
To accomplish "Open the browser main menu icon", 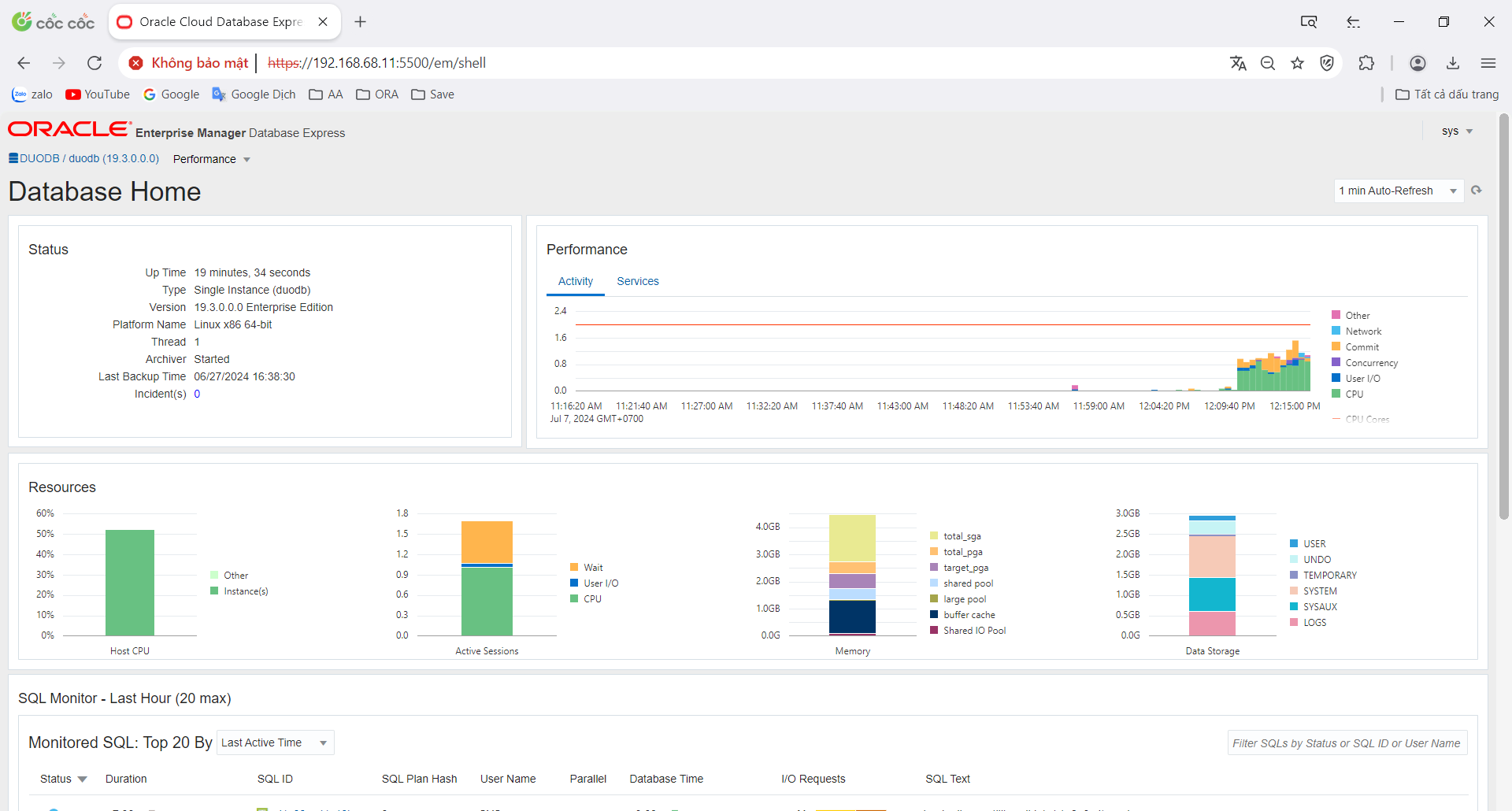I will (1488, 63).
